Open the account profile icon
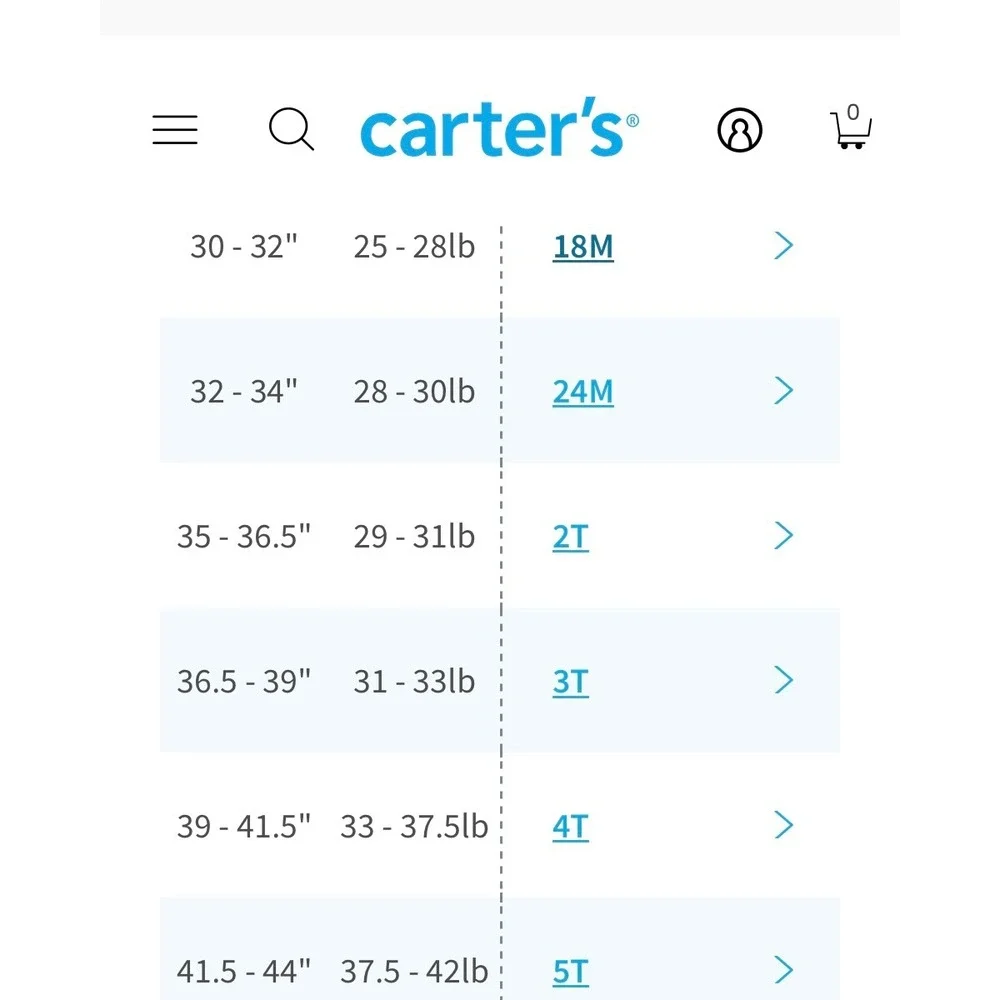 [x=740, y=130]
